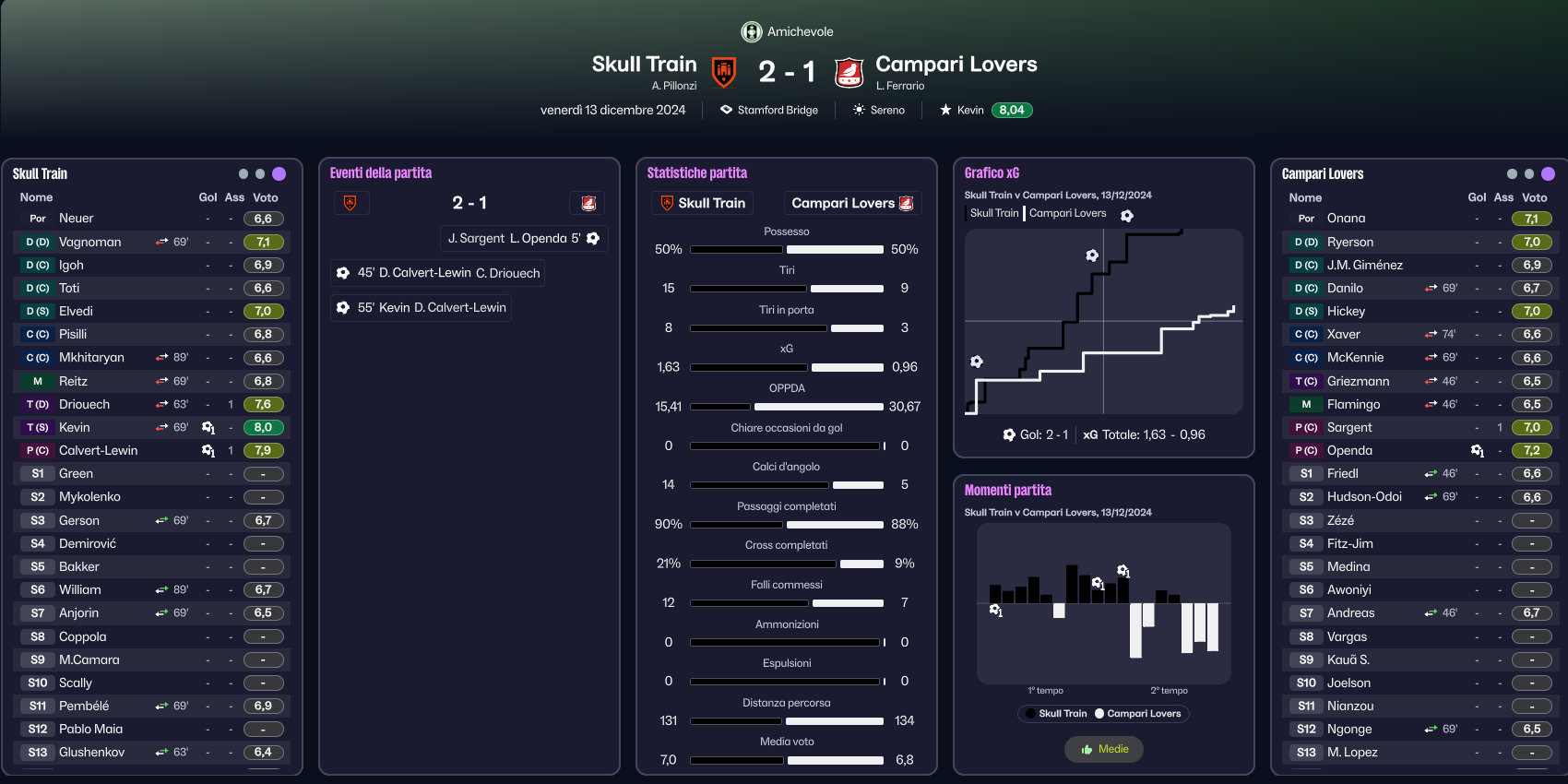Switch to Campari Lovers tab in Statistiche partita

(852, 203)
